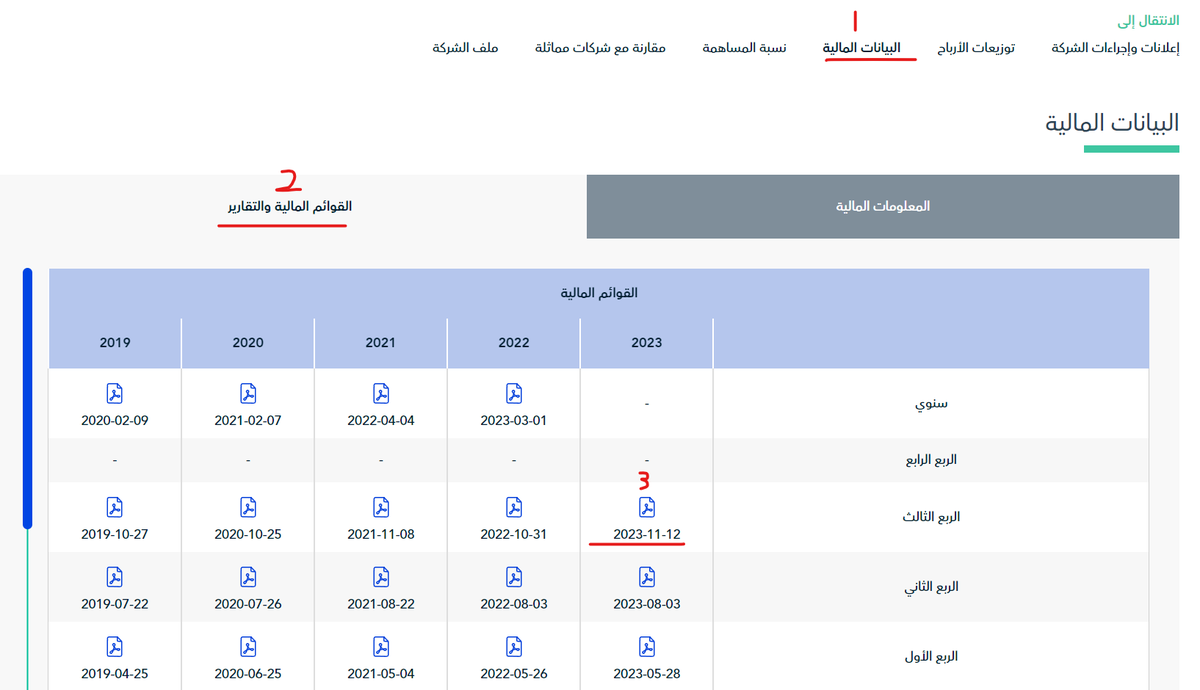This screenshot has width=1200, height=690.
Task: Click the date 2023-08-03 text
Action: (647, 604)
